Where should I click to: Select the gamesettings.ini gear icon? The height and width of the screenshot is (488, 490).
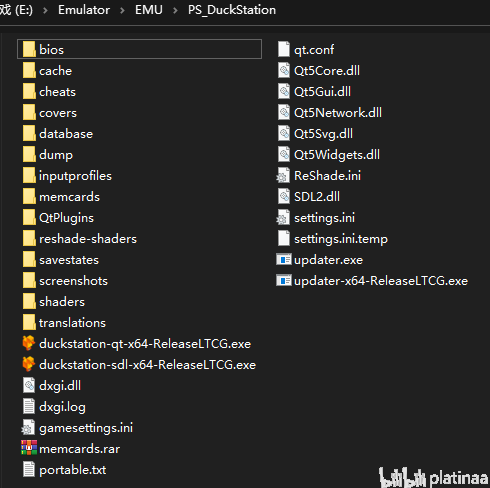pyautogui.click(x=28, y=428)
